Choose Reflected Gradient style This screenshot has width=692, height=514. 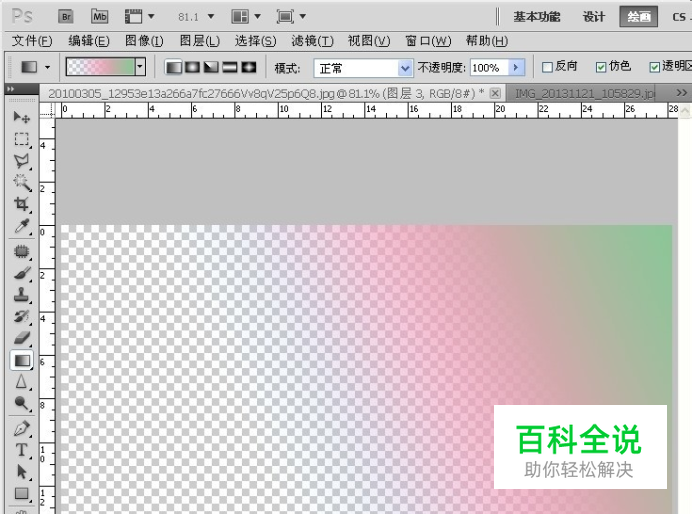pos(230,68)
